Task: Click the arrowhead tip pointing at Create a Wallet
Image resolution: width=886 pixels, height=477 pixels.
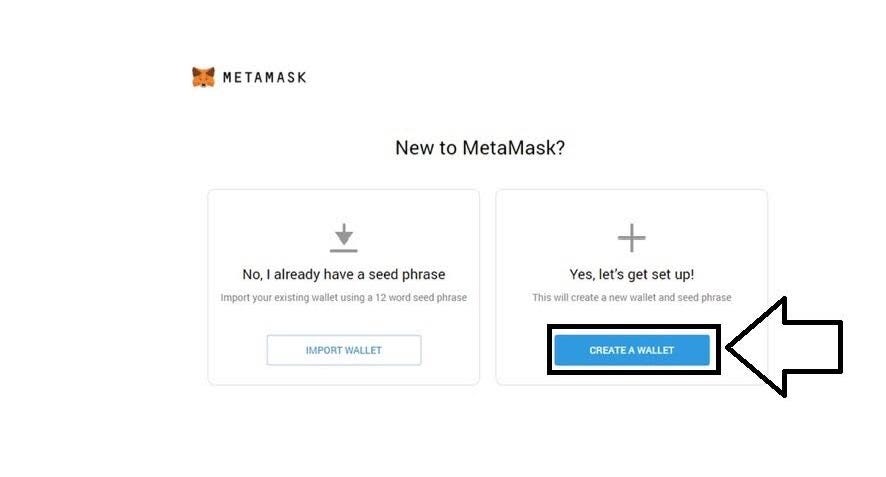Action: (x=730, y=348)
